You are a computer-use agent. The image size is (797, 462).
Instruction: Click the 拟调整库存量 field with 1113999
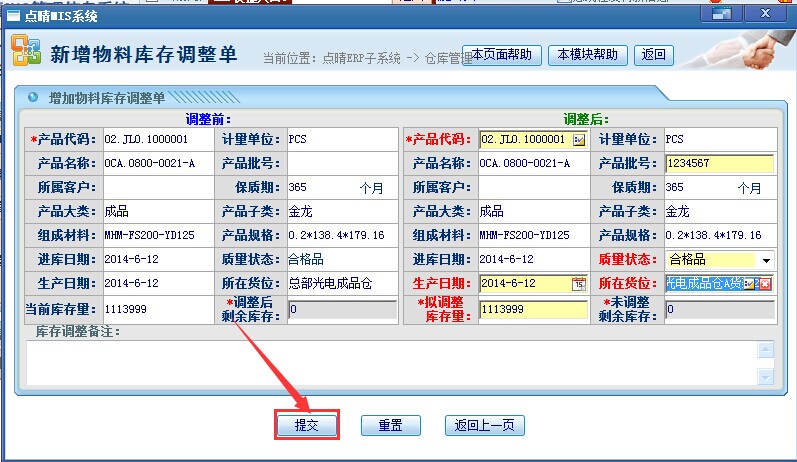click(x=533, y=309)
